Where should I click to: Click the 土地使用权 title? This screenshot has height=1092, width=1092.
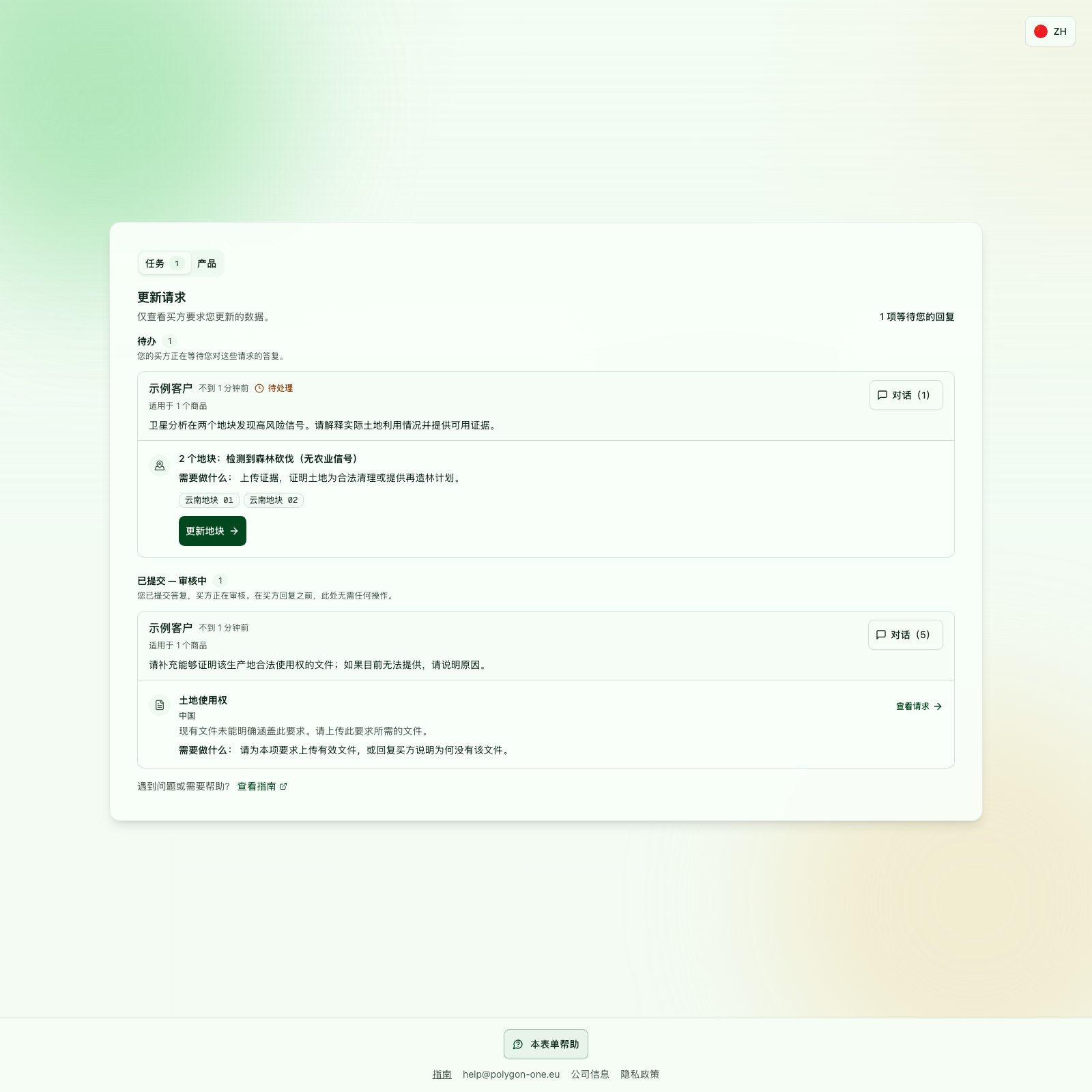click(203, 700)
